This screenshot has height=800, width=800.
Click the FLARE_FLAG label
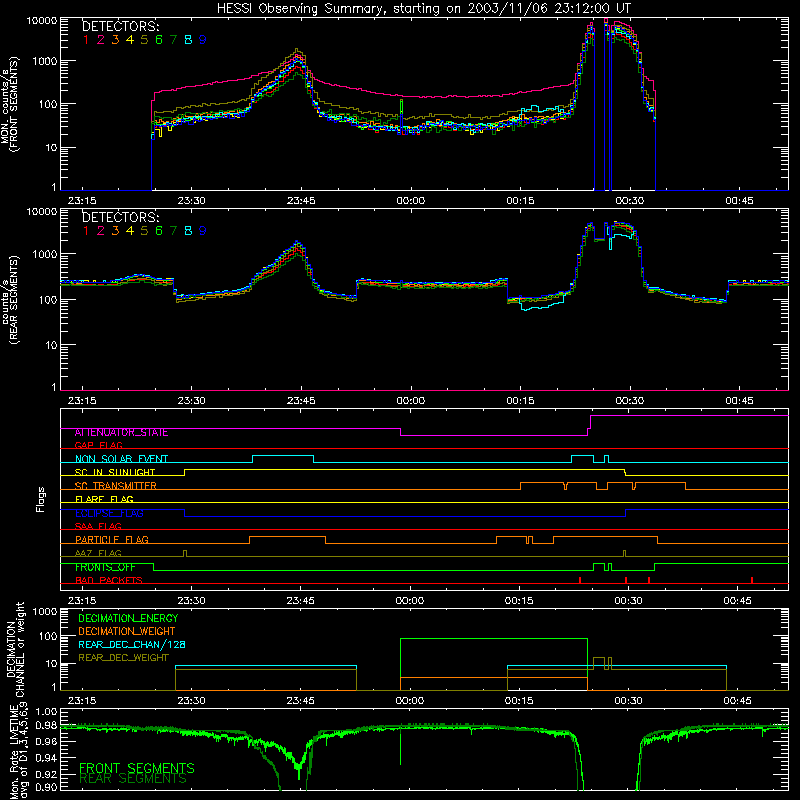click(104, 499)
